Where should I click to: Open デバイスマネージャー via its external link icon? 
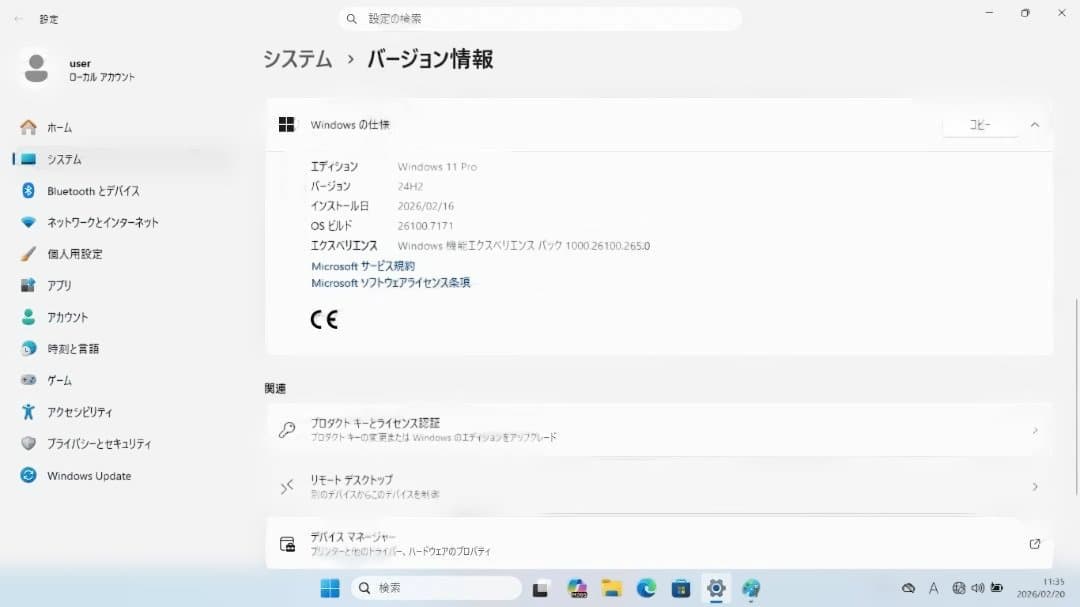click(x=1035, y=544)
